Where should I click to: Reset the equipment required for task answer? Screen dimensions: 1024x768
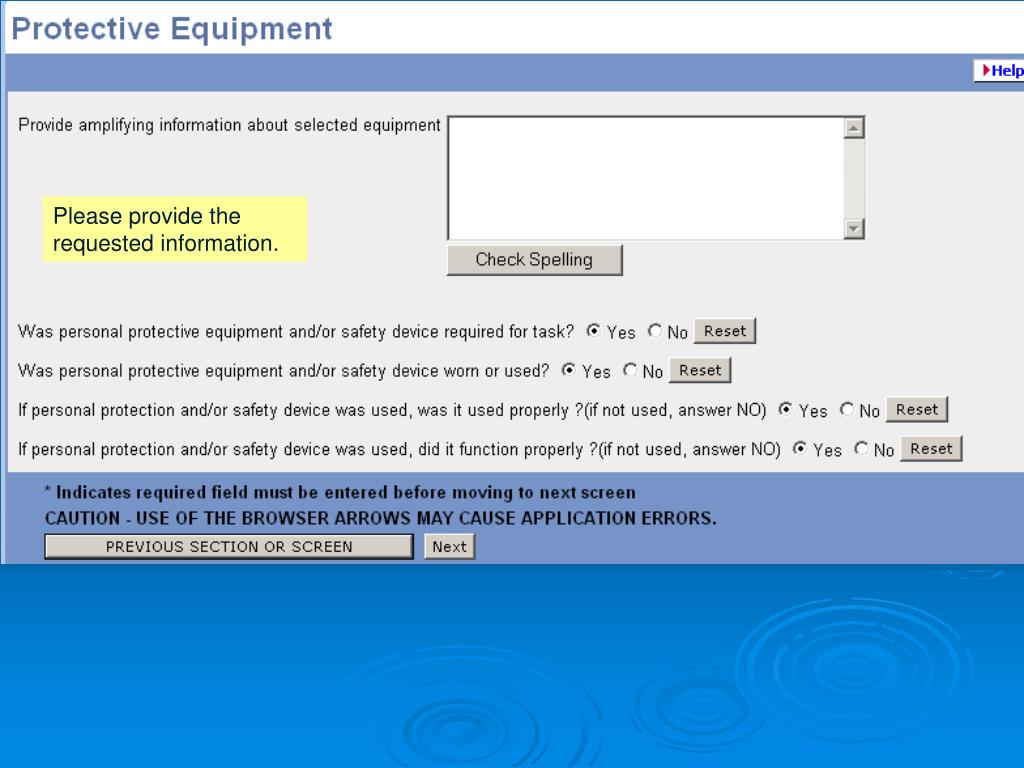[725, 331]
